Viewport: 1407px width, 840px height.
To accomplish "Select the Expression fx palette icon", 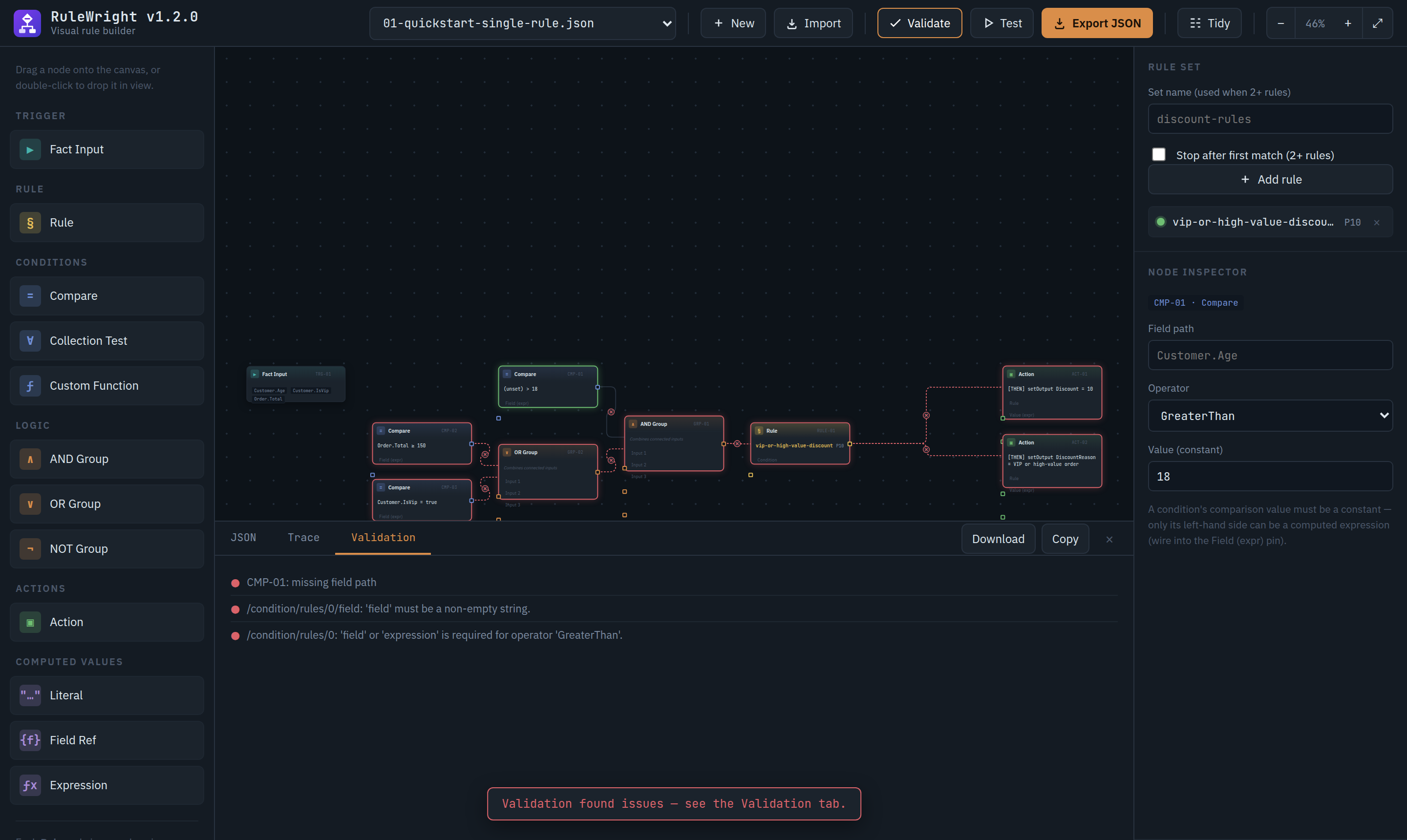I will point(30,785).
